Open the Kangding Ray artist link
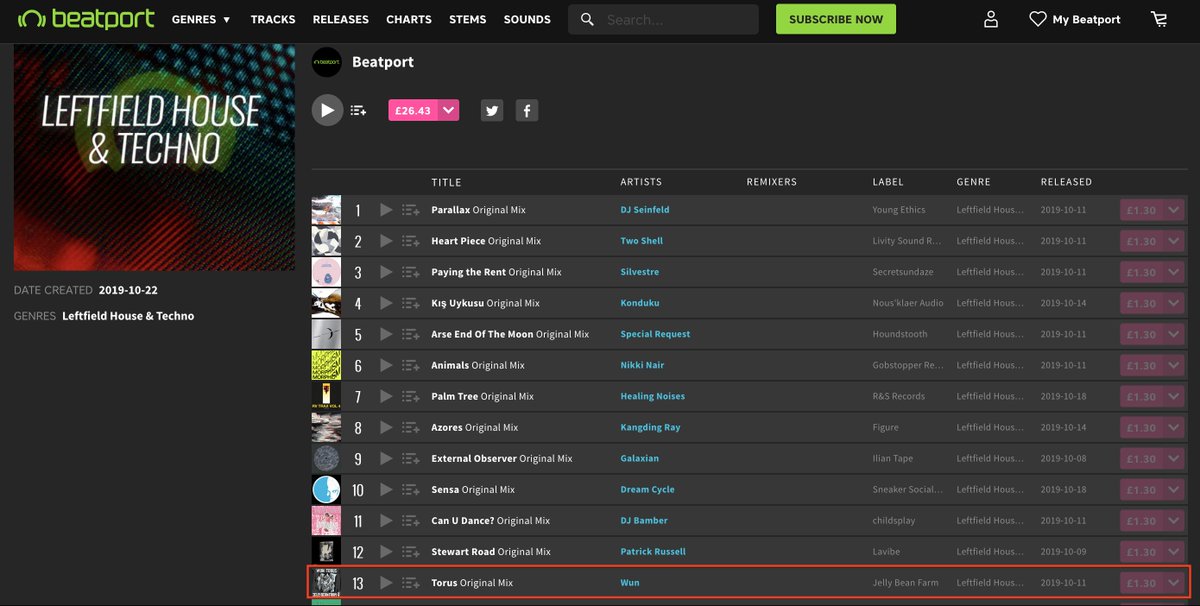 [650, 427]
